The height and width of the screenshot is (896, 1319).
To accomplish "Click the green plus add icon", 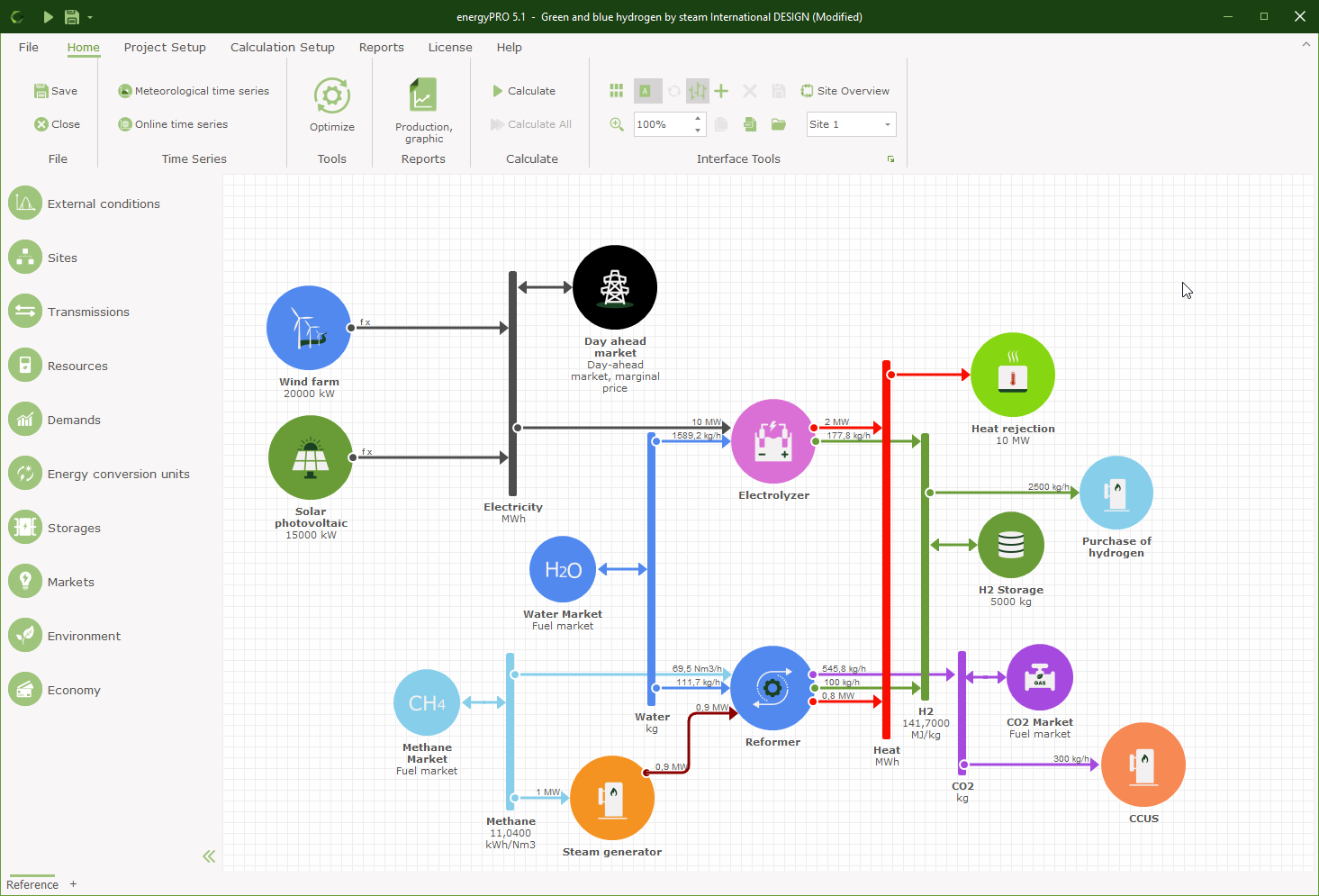I will 721,91.
